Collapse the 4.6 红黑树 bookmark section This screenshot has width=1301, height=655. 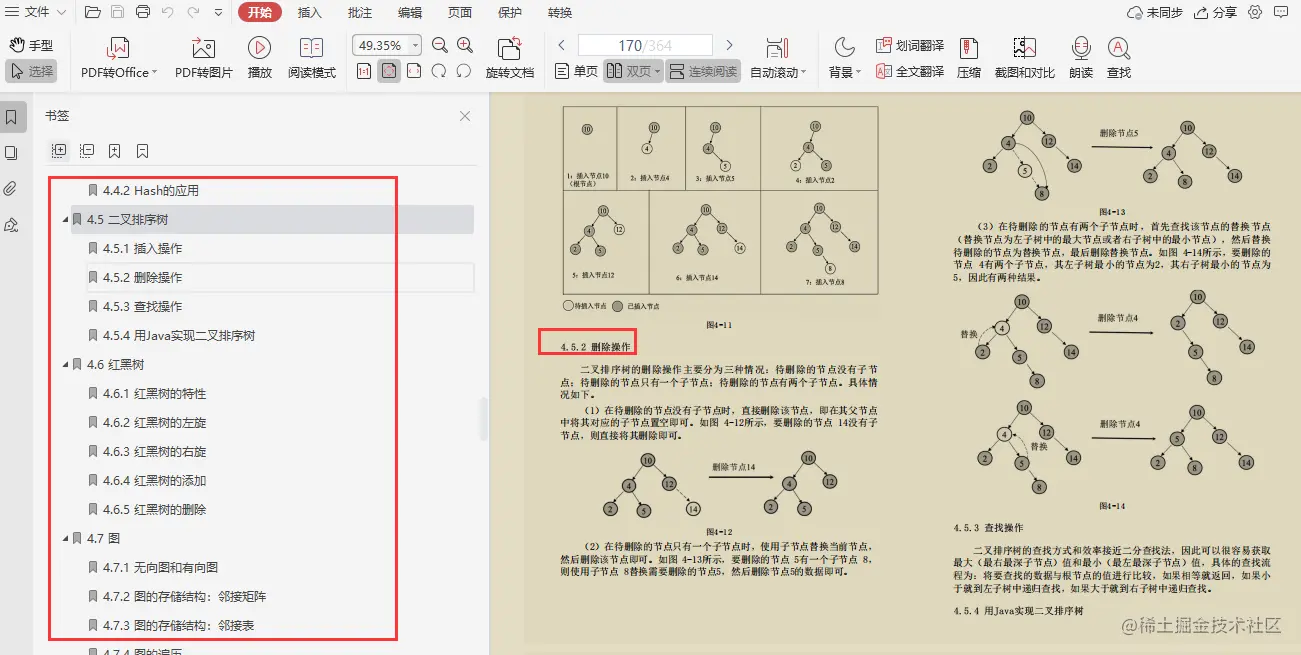63,364
